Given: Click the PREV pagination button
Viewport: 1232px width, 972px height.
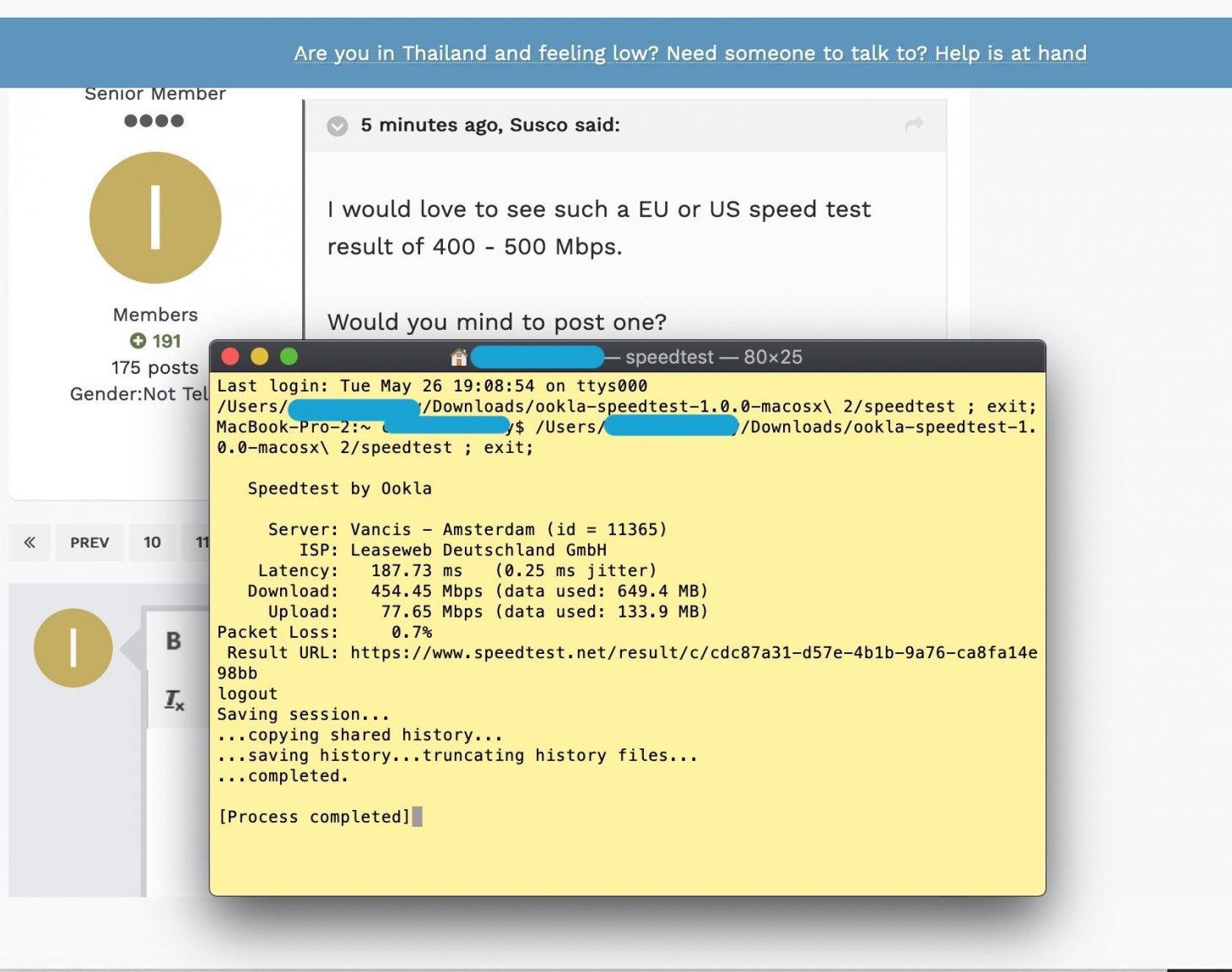Looking at the screenshot, I should (89, 542).
